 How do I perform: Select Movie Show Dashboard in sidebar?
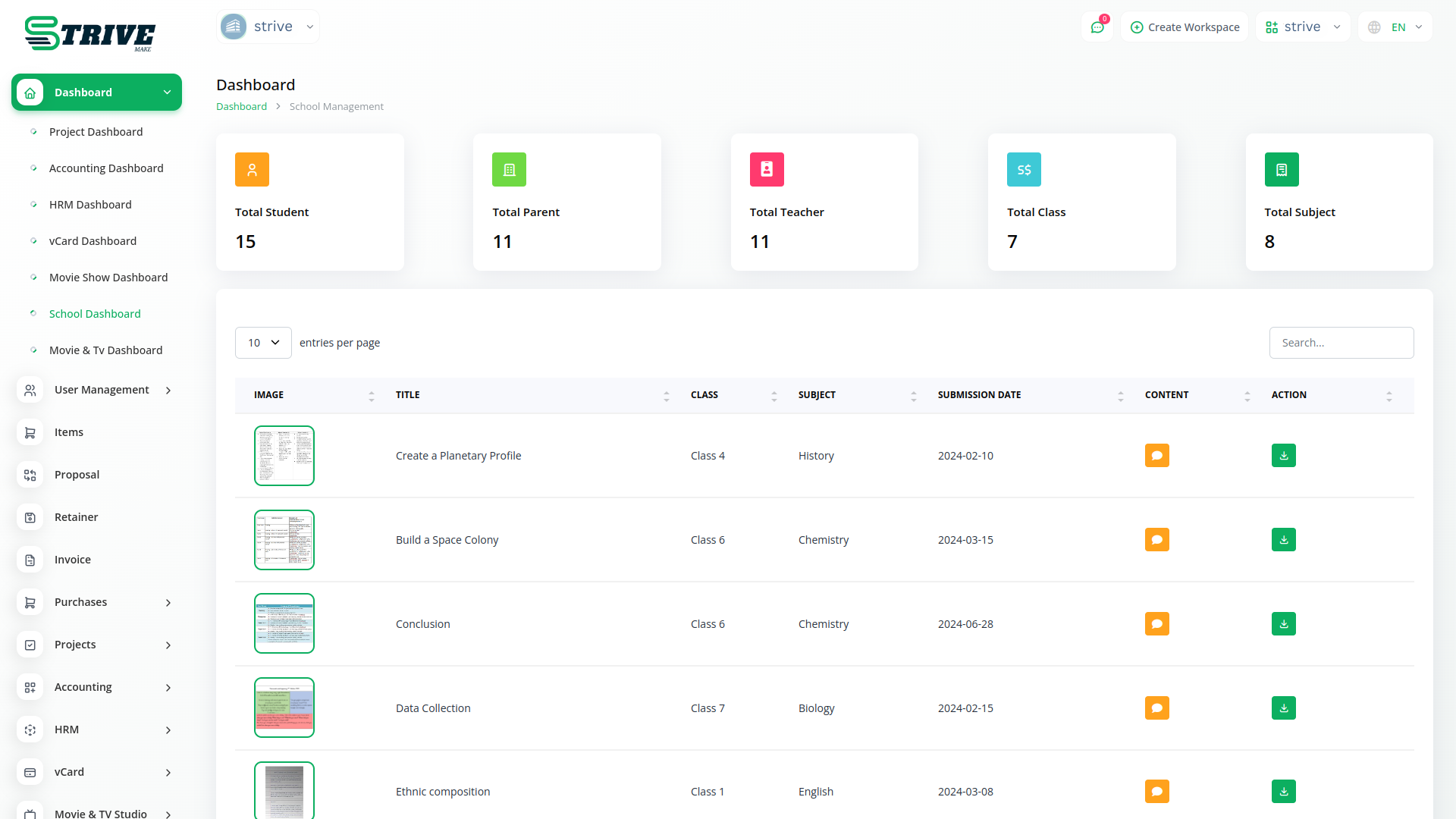(x=108, y=278)
